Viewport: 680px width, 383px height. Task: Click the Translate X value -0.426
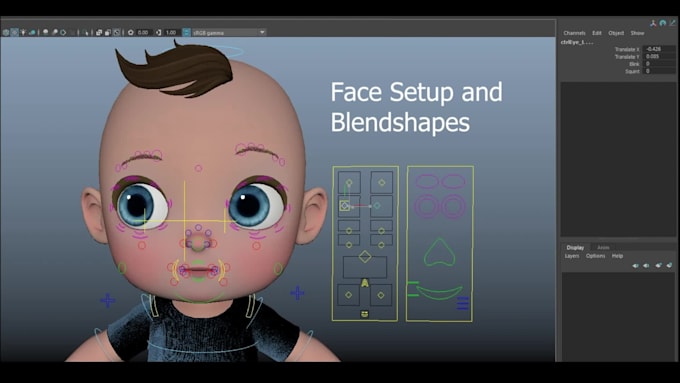[659, 49]
